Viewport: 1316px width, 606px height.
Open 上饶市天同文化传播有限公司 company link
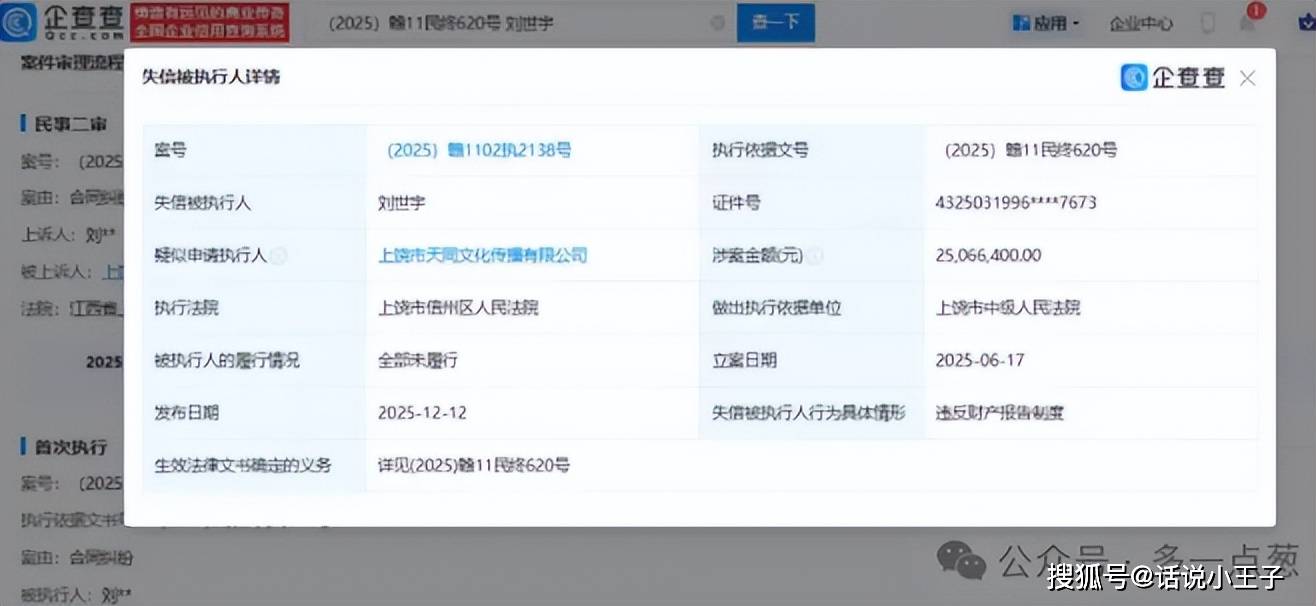coord(482,255)
